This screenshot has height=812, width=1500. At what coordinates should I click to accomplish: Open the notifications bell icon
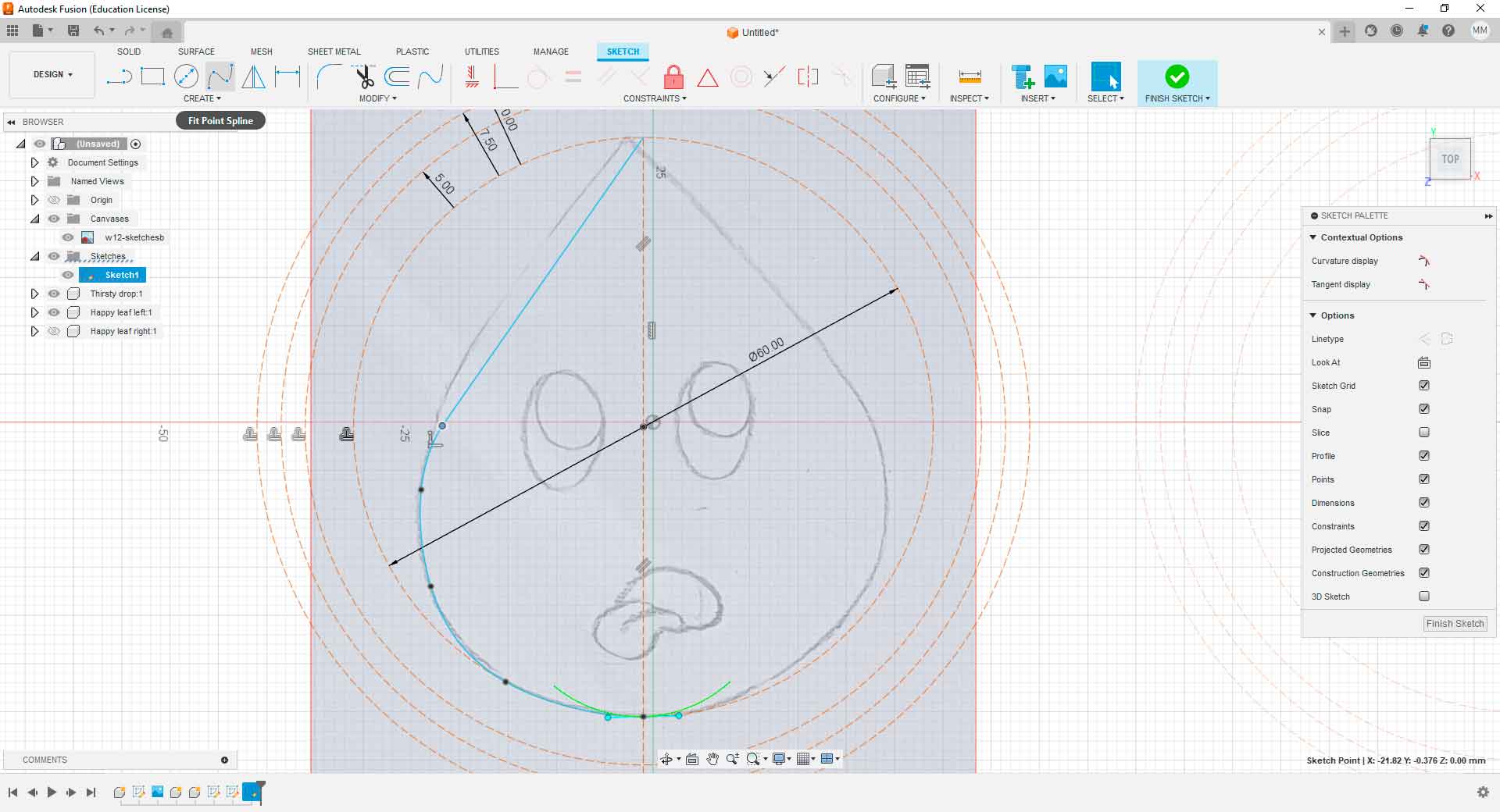coord(1423,31)
